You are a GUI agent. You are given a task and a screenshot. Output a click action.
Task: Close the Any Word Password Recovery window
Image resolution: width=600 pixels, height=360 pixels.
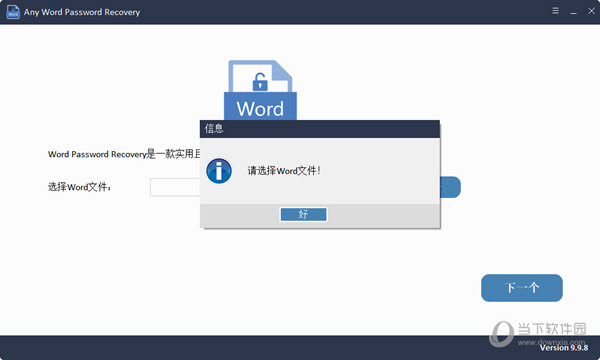tap(591, 11)
